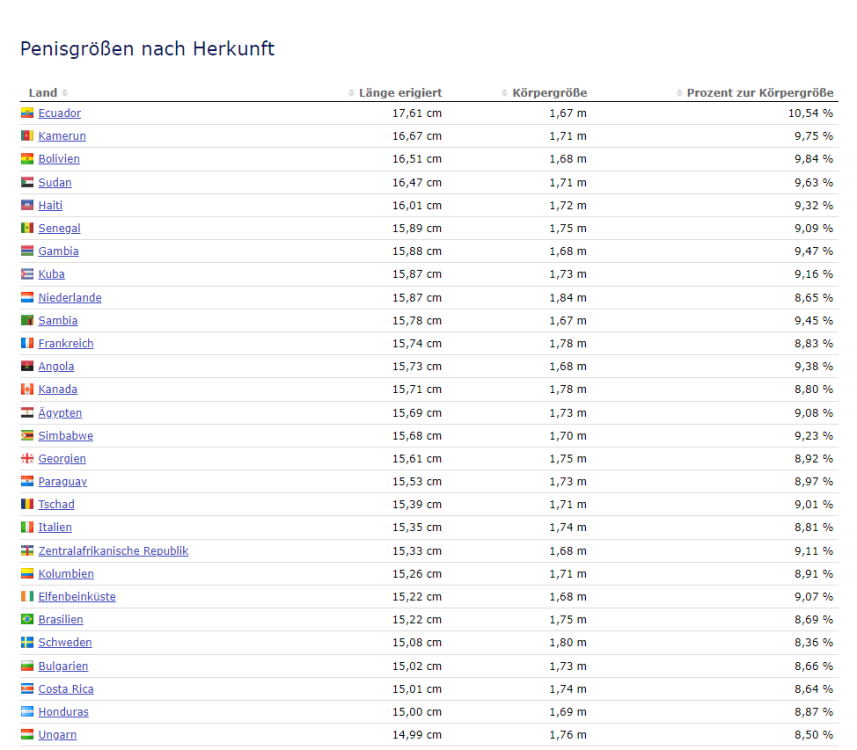This screenshot has width=857, height=750.
Task: Click Bolivien's 16,51 cm length cell
Action: [x=416, y=159]
